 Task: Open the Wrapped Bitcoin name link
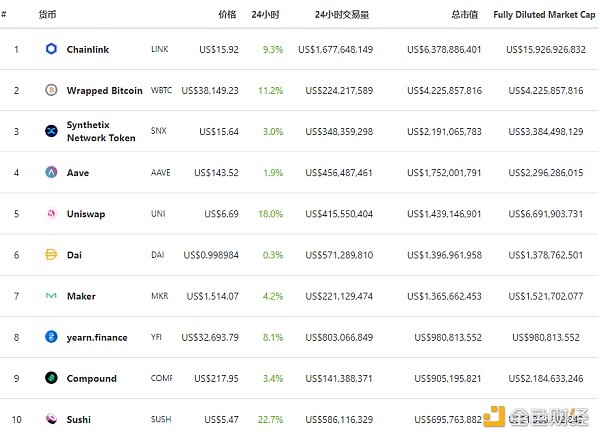click(x=104, y=90)
